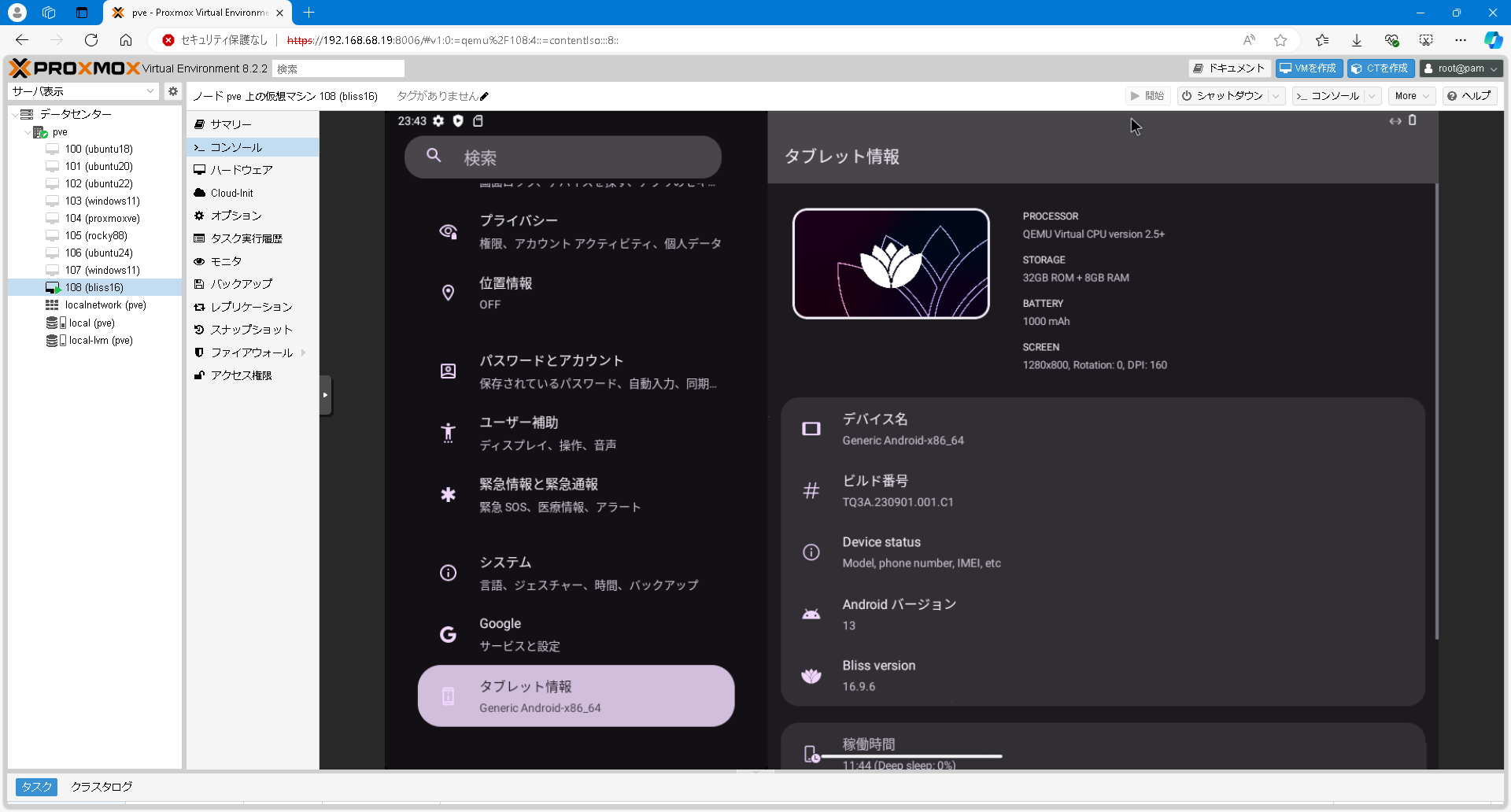Viewport: 1511px width, 812px height.
Task: Open the shutdown dropdown arrow
Action: point(1276,96)
